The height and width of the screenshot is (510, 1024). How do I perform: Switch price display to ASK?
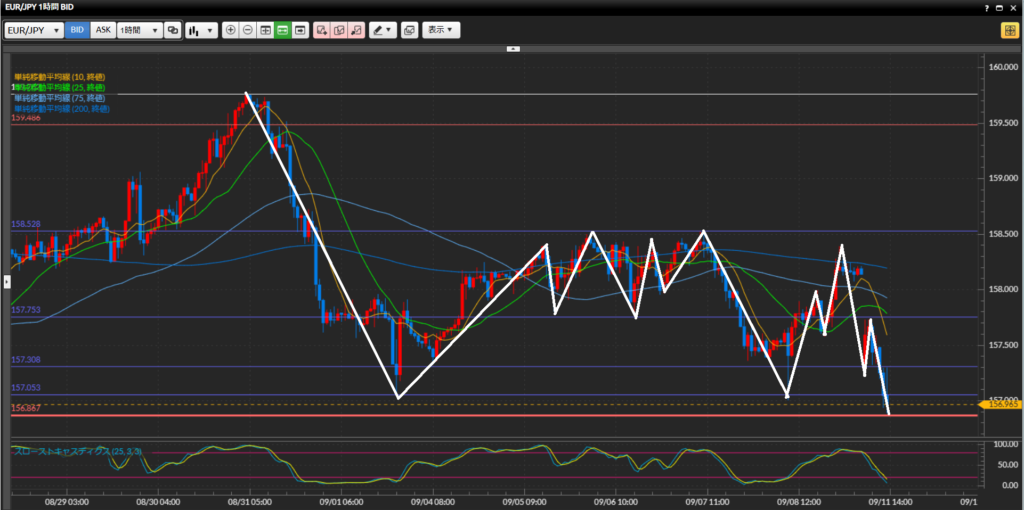[x=103, y=30]
